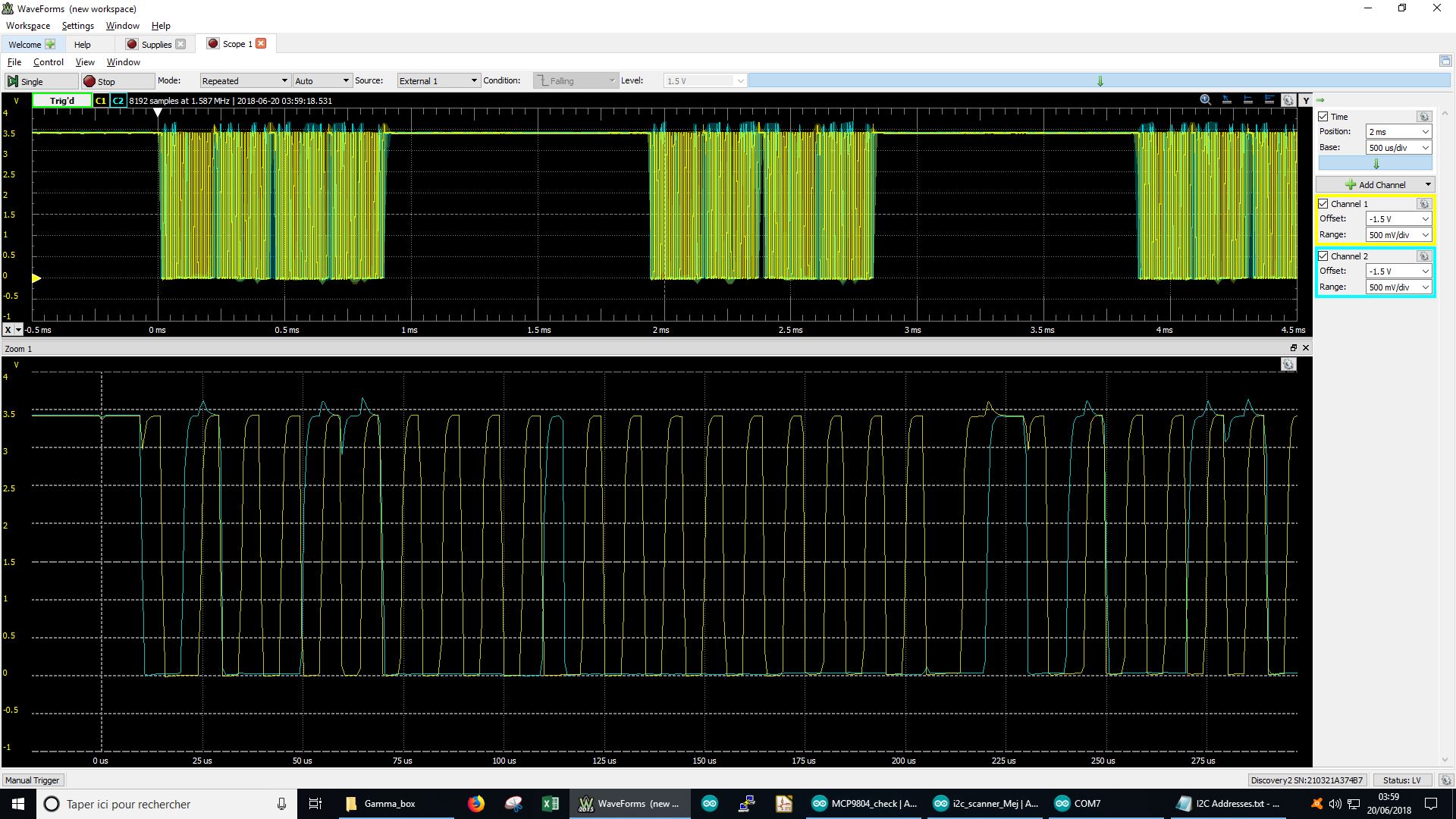This screenshot has height=819, width=1456.
Task: Open Channel 2 settings gear
Action: (x=1423, y=256)
